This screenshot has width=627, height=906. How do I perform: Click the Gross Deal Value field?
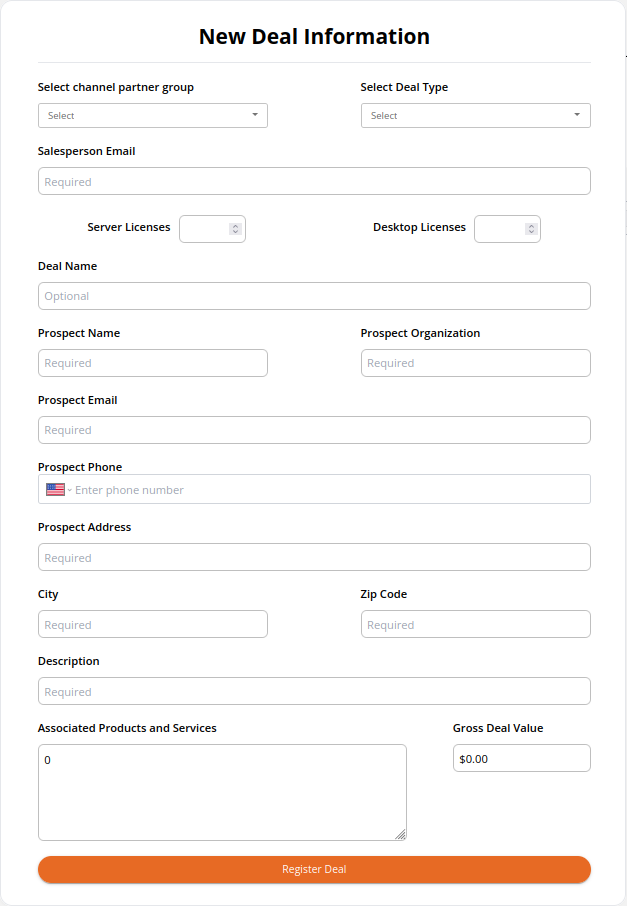(522, 758)
